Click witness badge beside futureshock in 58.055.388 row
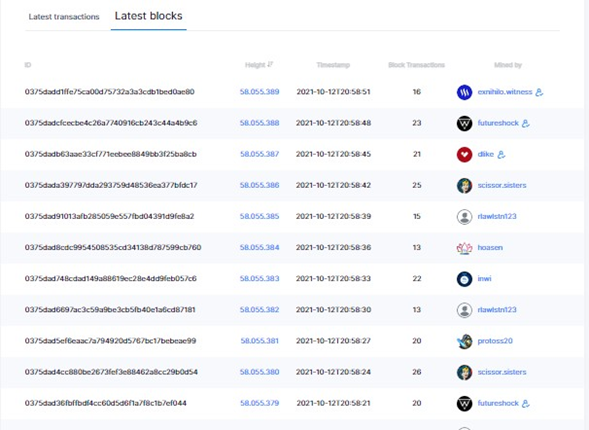 point(526,123)
